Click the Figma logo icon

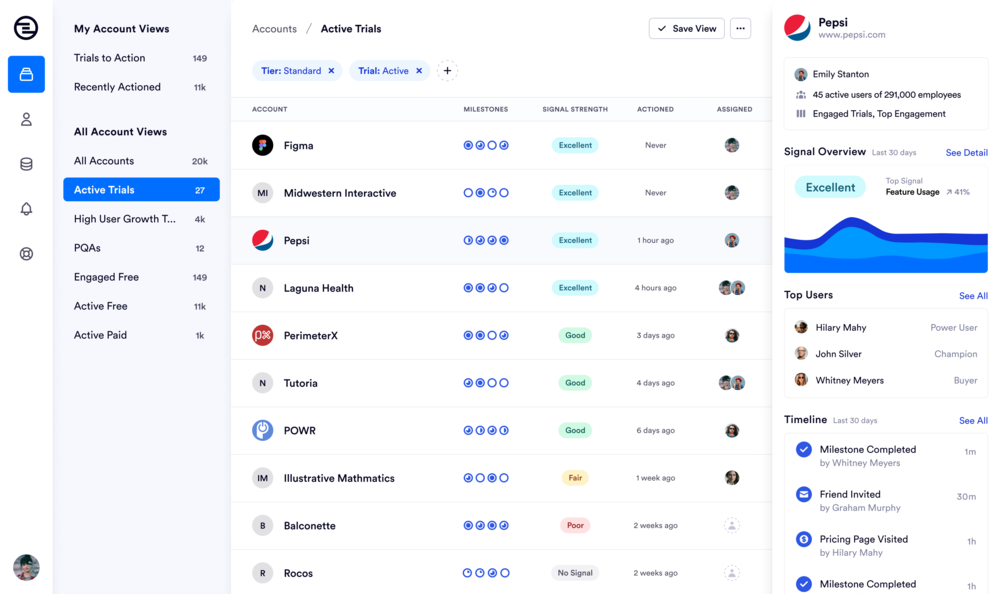click(263, 145)
